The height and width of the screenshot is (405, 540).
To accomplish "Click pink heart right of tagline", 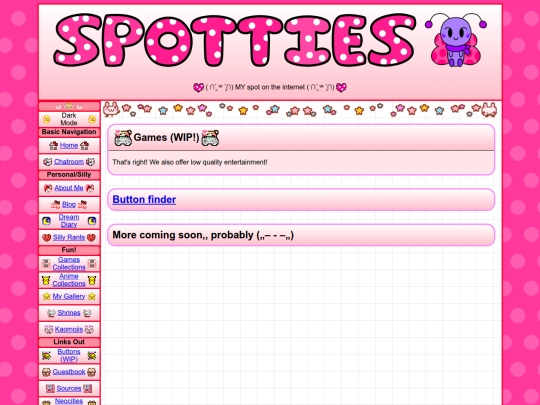I will coord(341,87).
